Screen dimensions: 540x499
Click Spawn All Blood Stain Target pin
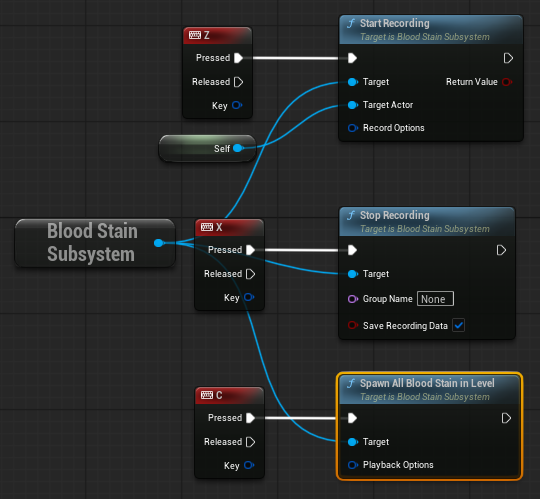pyautogui.click(x=353, y=442)
